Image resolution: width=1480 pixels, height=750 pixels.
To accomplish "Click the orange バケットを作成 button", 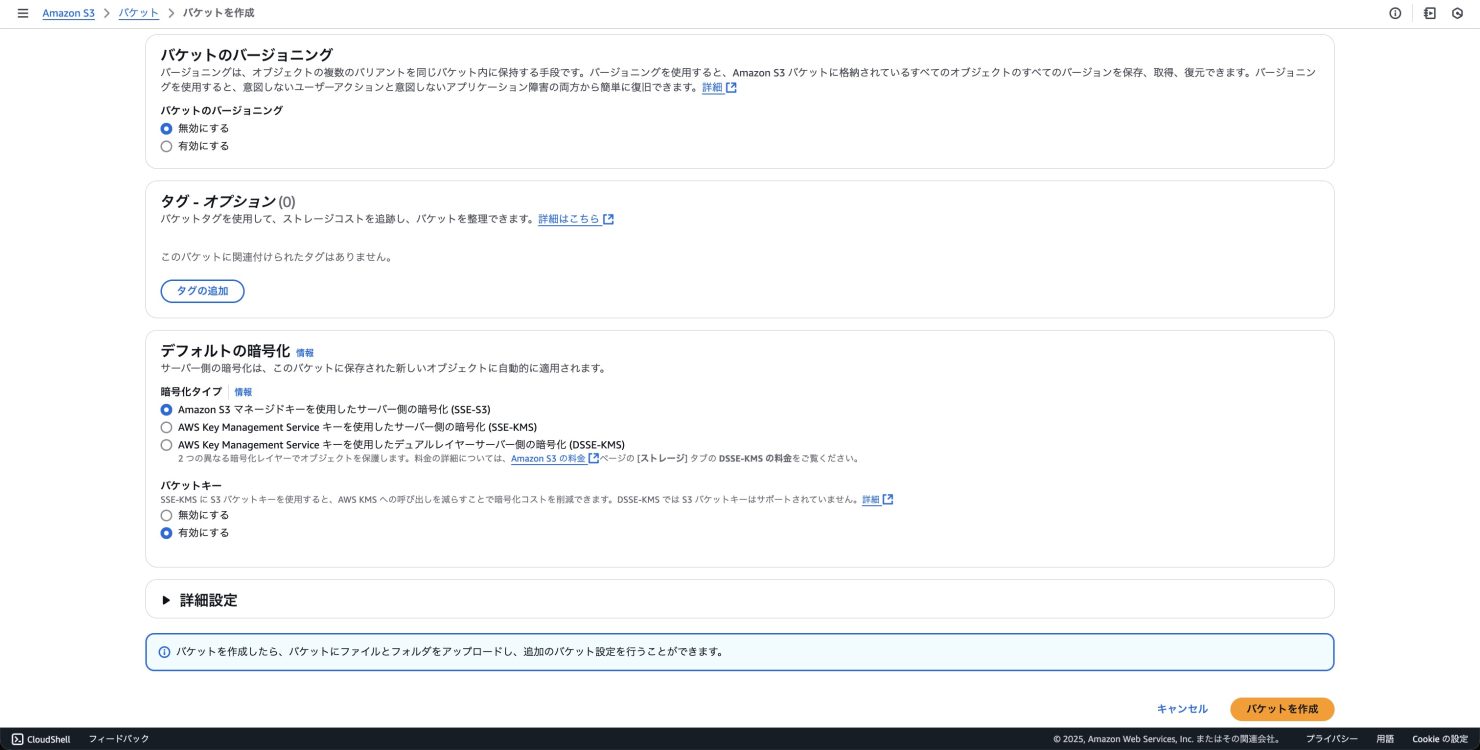I will (1281, 709).
